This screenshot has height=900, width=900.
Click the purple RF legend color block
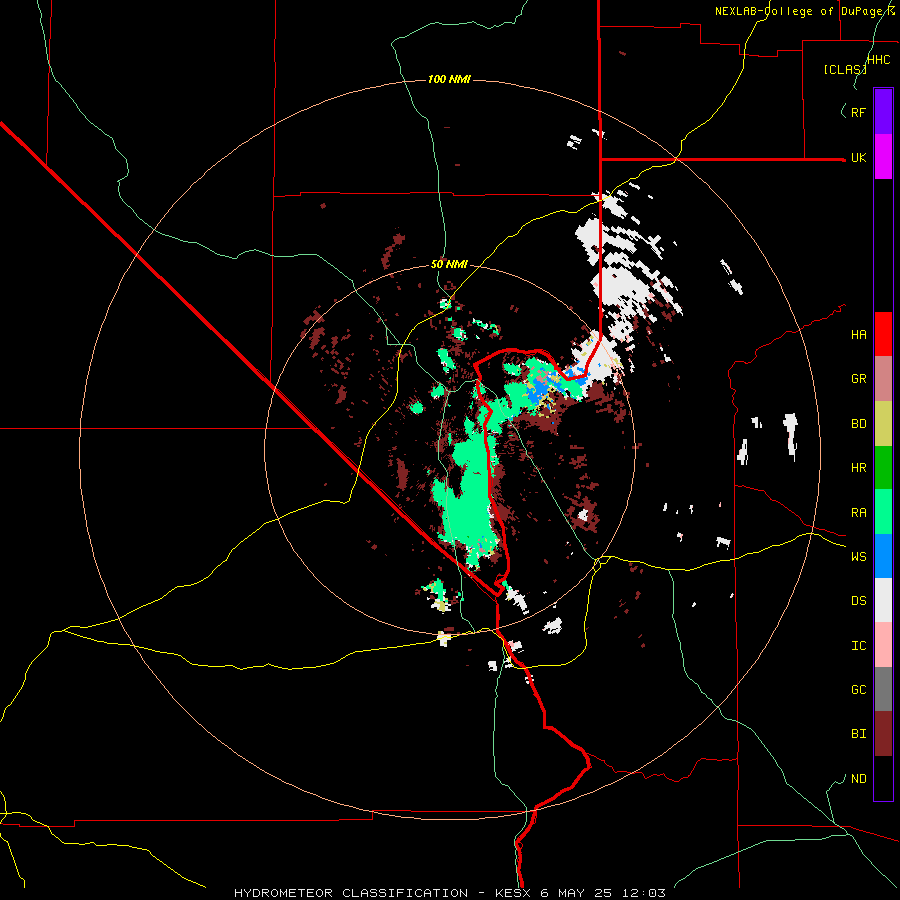click(883, 112)
